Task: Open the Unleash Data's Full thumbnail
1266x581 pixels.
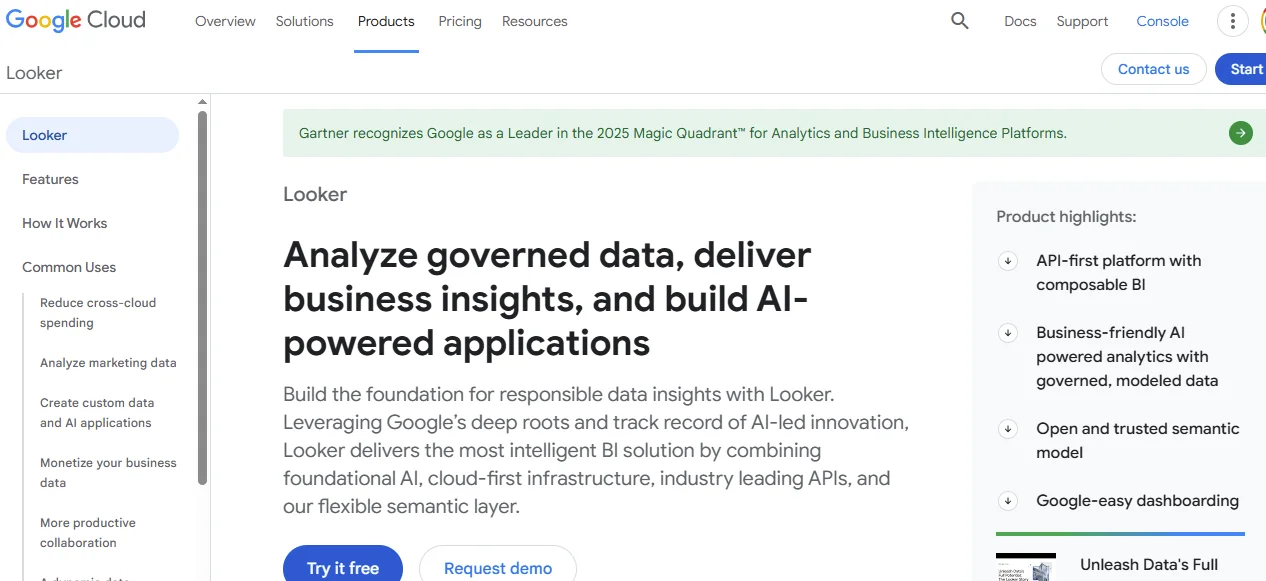Action: 1026,567
